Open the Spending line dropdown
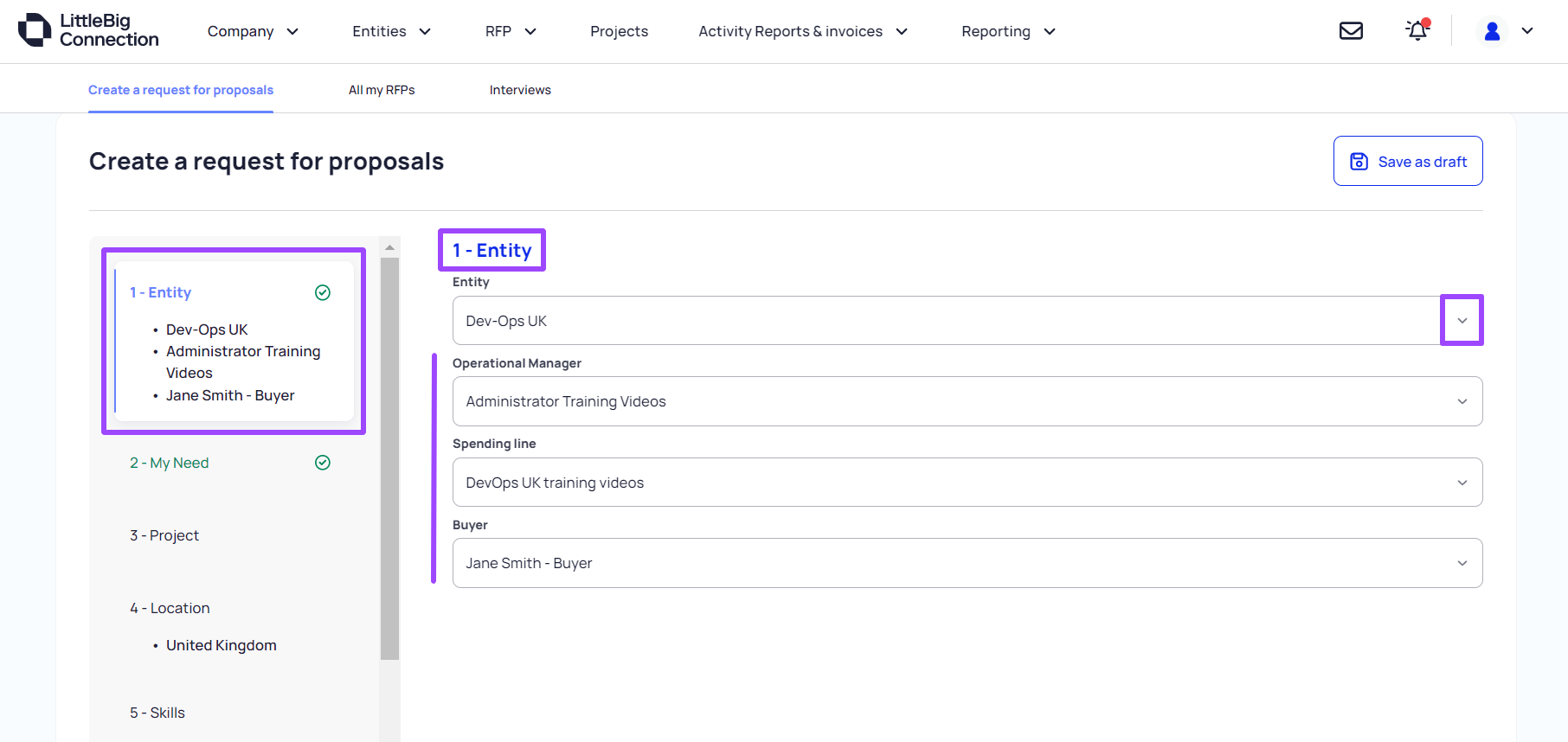The width and height of the screenshot is (1568, 742). pos(967,483)
